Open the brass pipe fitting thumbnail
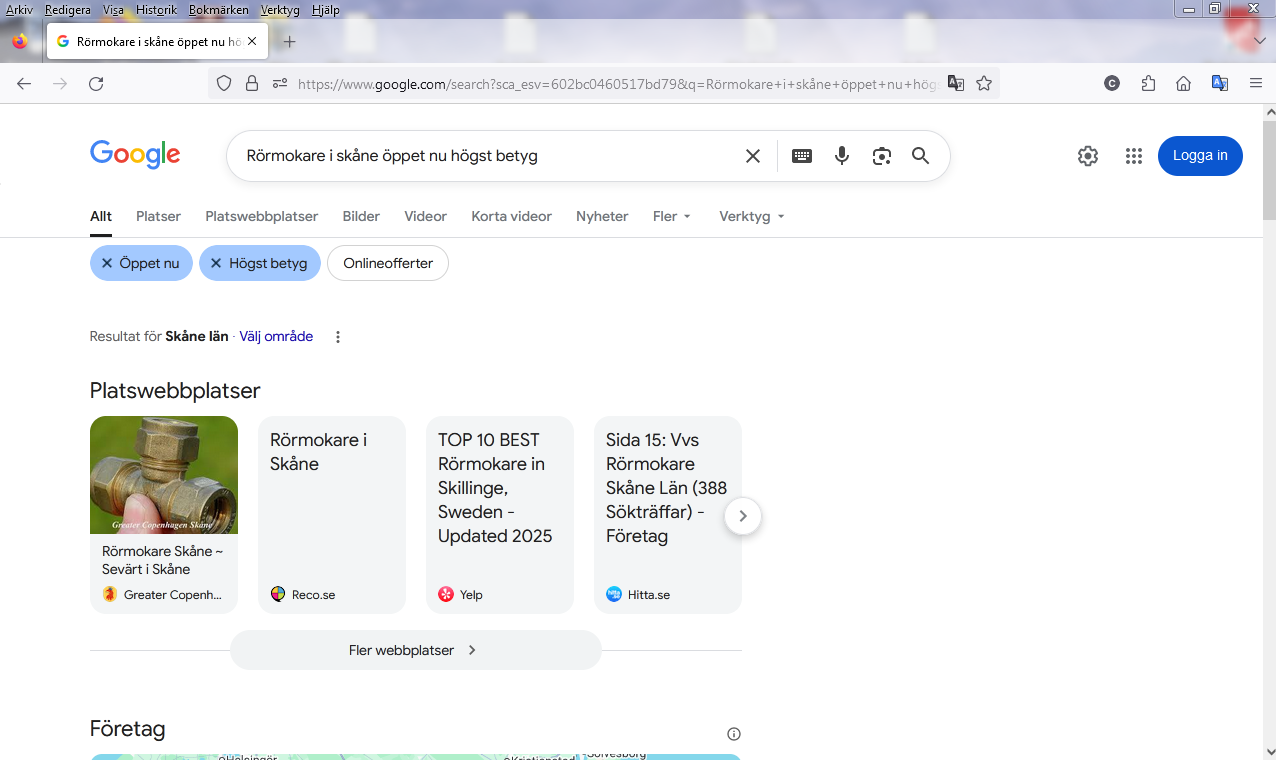The width and height of the screenshot is (1276, 760). coord(164,475)
